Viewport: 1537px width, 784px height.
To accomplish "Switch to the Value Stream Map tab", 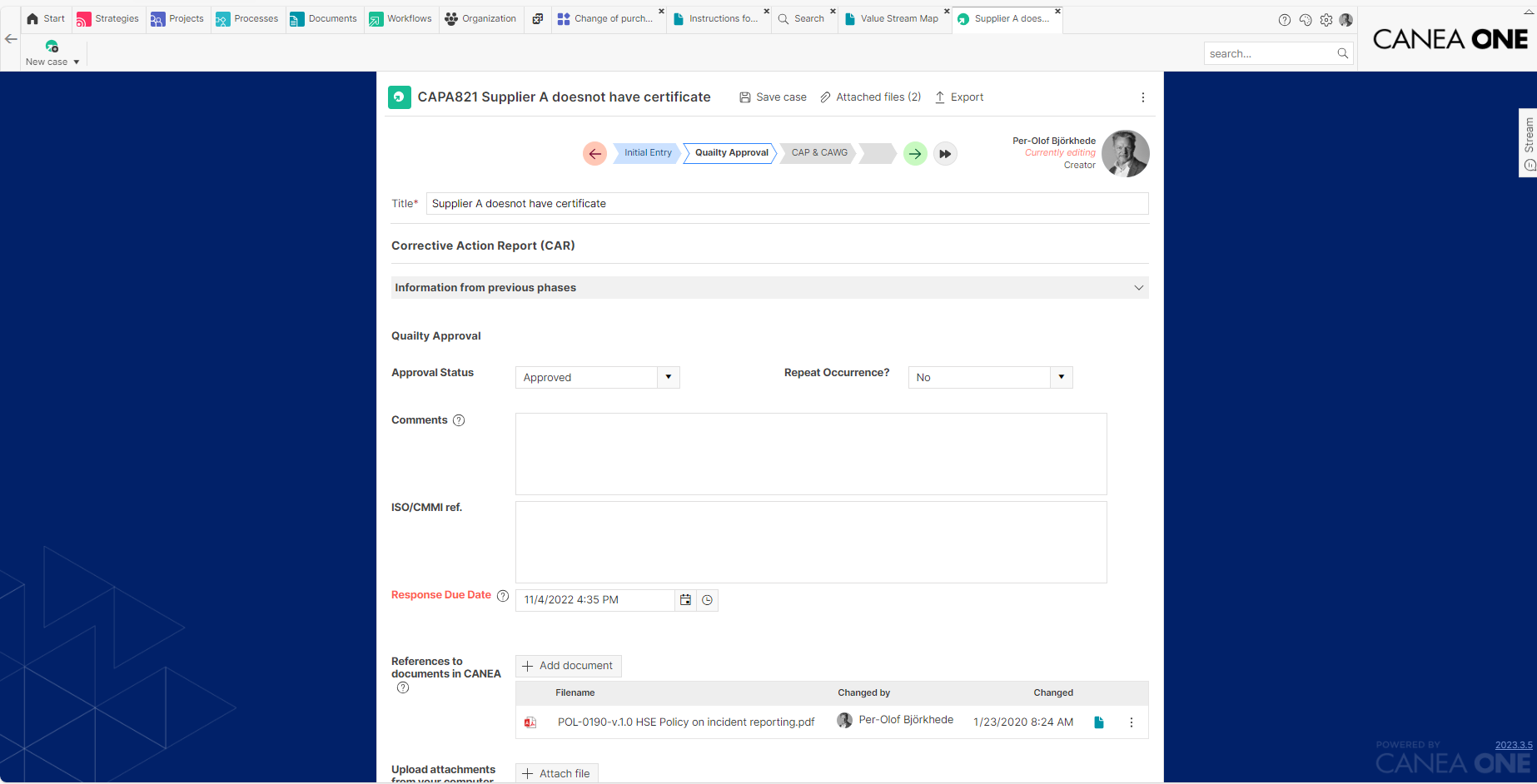I will tap(891, 19).
